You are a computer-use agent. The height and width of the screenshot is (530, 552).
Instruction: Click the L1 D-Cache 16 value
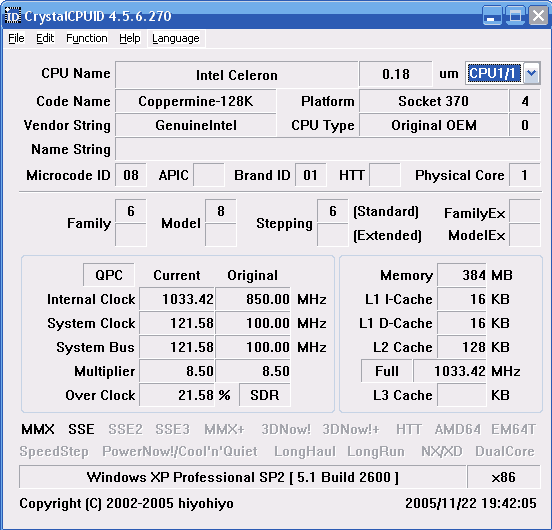pos(462,323)
